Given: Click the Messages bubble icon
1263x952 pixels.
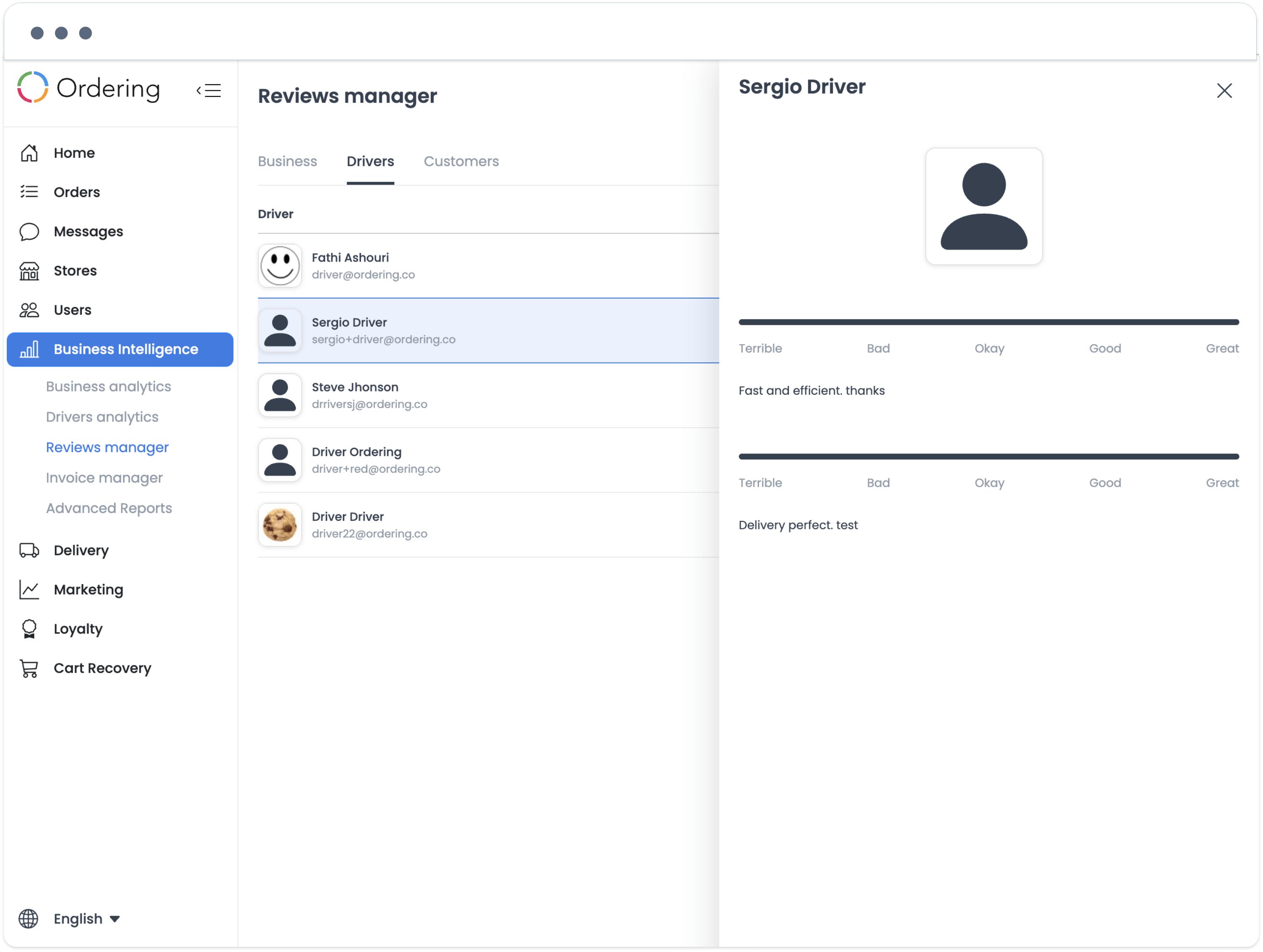Looking at the screenshot, I should click(x=29, y=231).
